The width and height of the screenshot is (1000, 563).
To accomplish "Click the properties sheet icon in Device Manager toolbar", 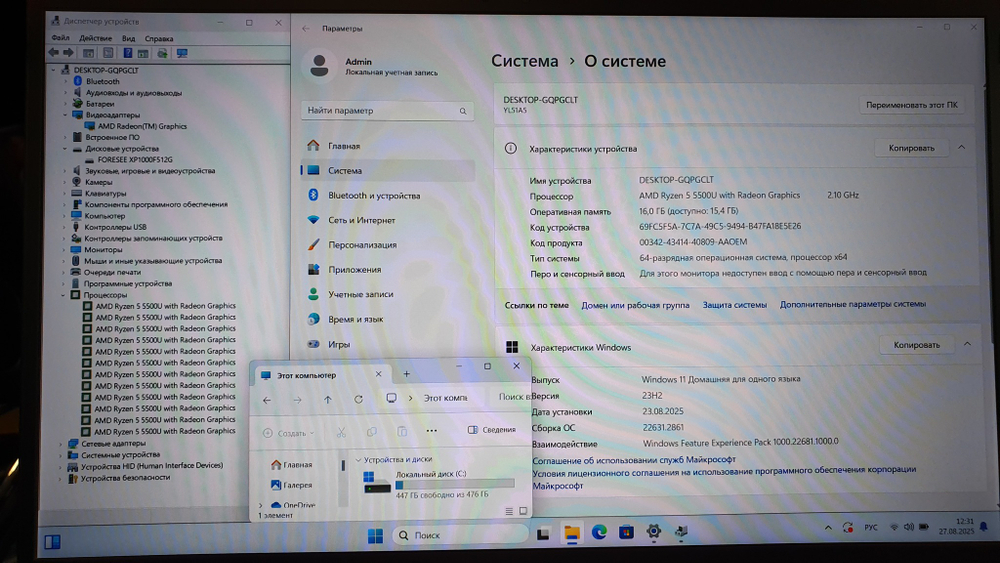I will 108,53.
